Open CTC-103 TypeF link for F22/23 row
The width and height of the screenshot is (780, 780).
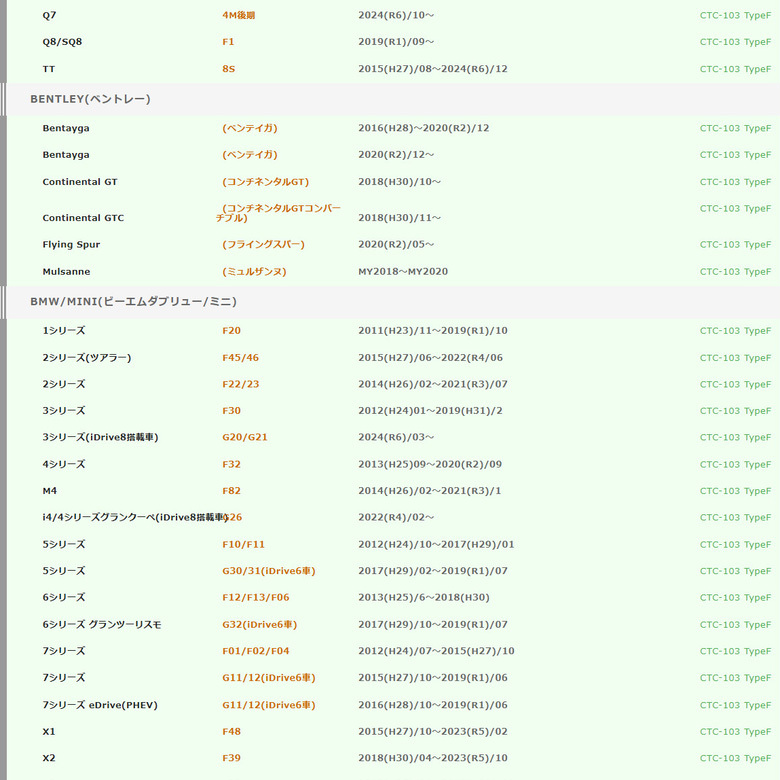pos(735,384)
